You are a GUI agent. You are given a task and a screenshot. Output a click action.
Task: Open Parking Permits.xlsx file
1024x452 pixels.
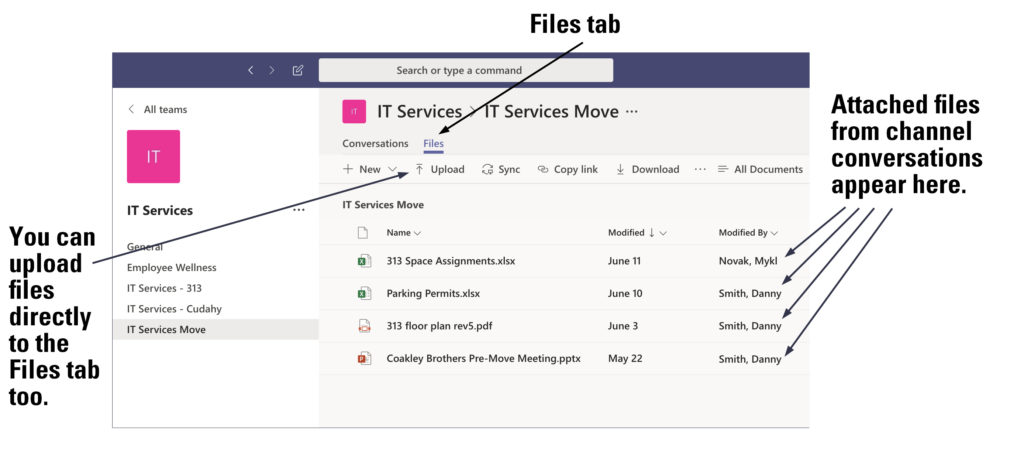(x=433, y=294)
